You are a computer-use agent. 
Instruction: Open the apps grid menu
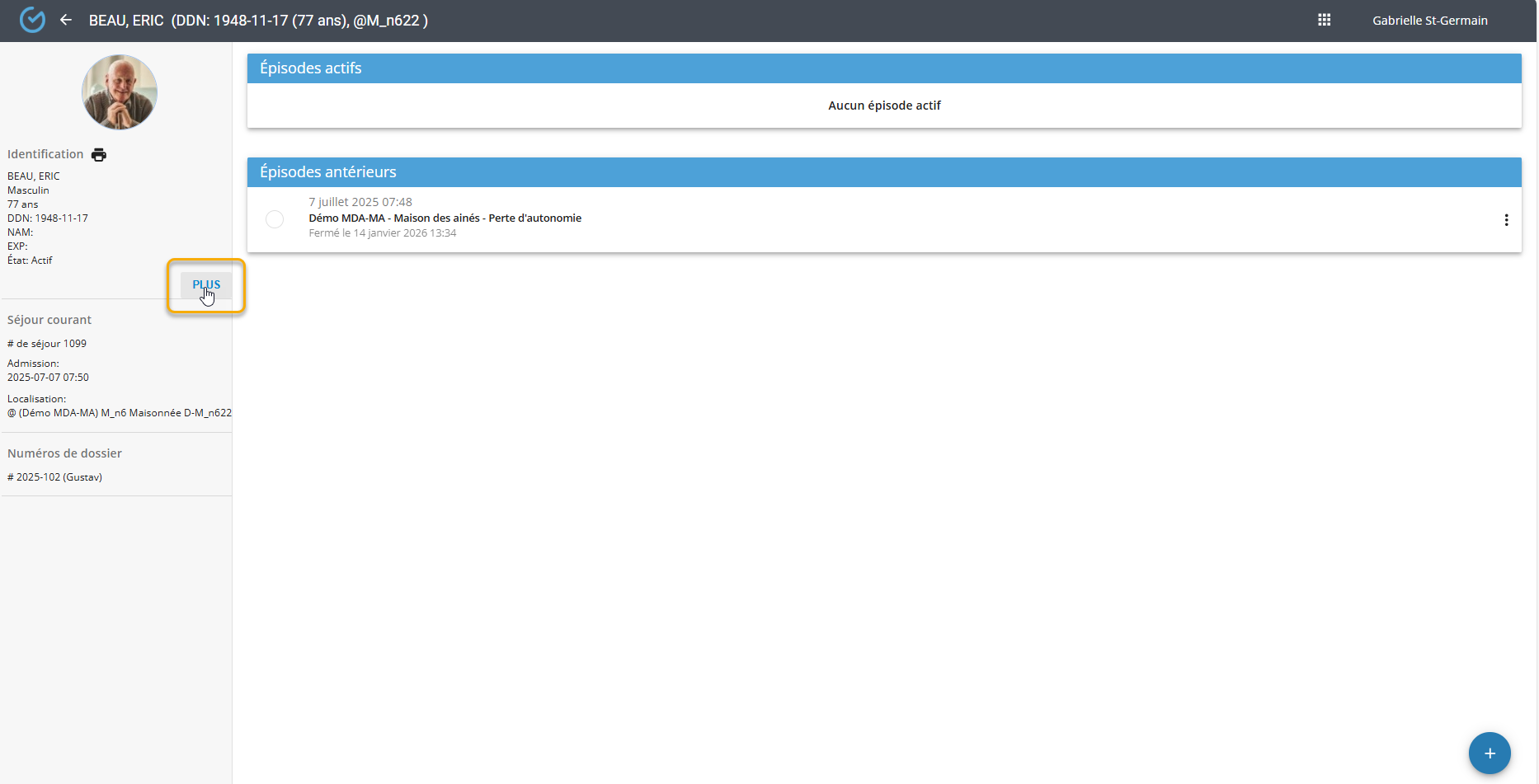1324,20
